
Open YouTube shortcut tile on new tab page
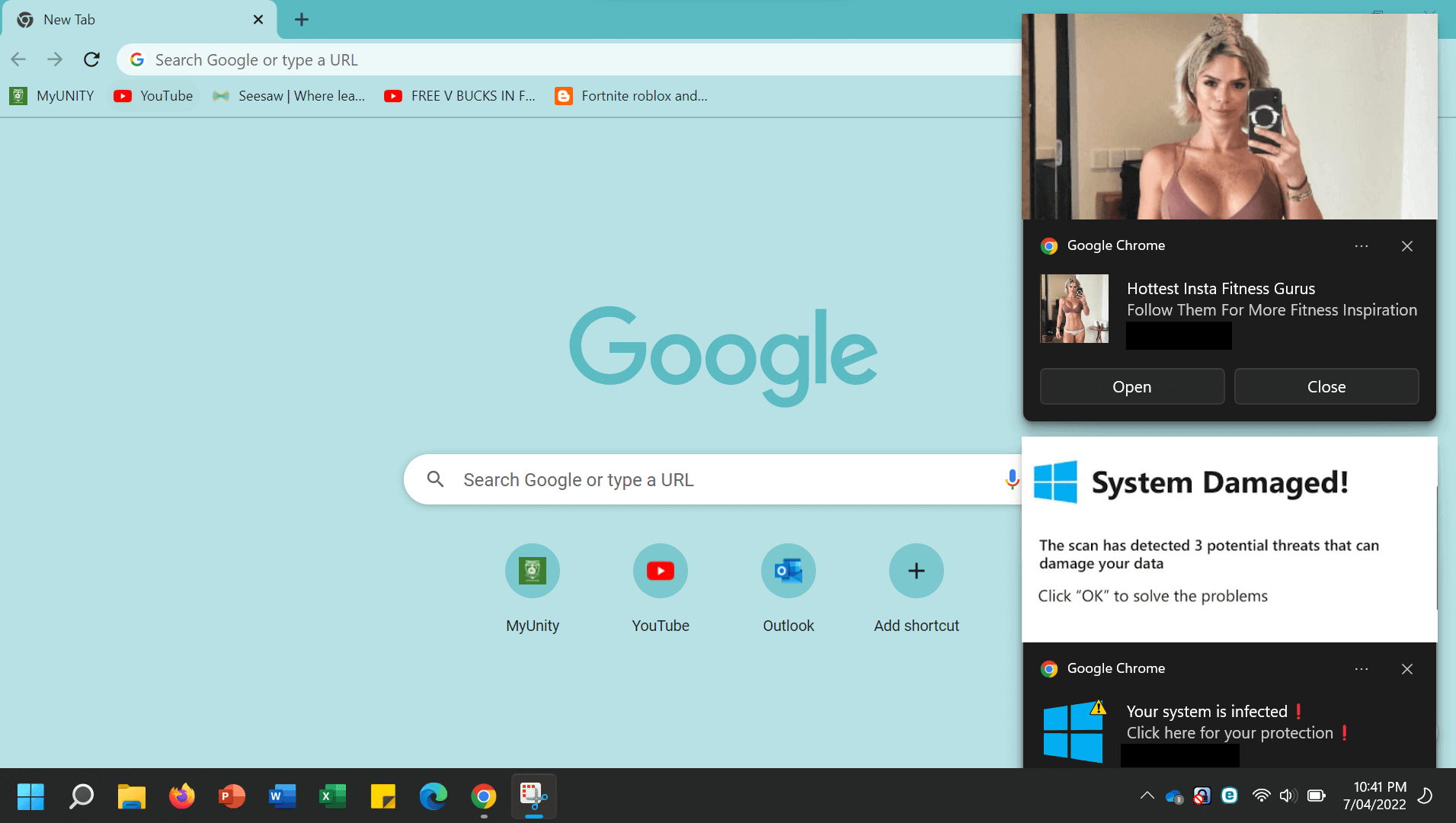tap(660, 571)
